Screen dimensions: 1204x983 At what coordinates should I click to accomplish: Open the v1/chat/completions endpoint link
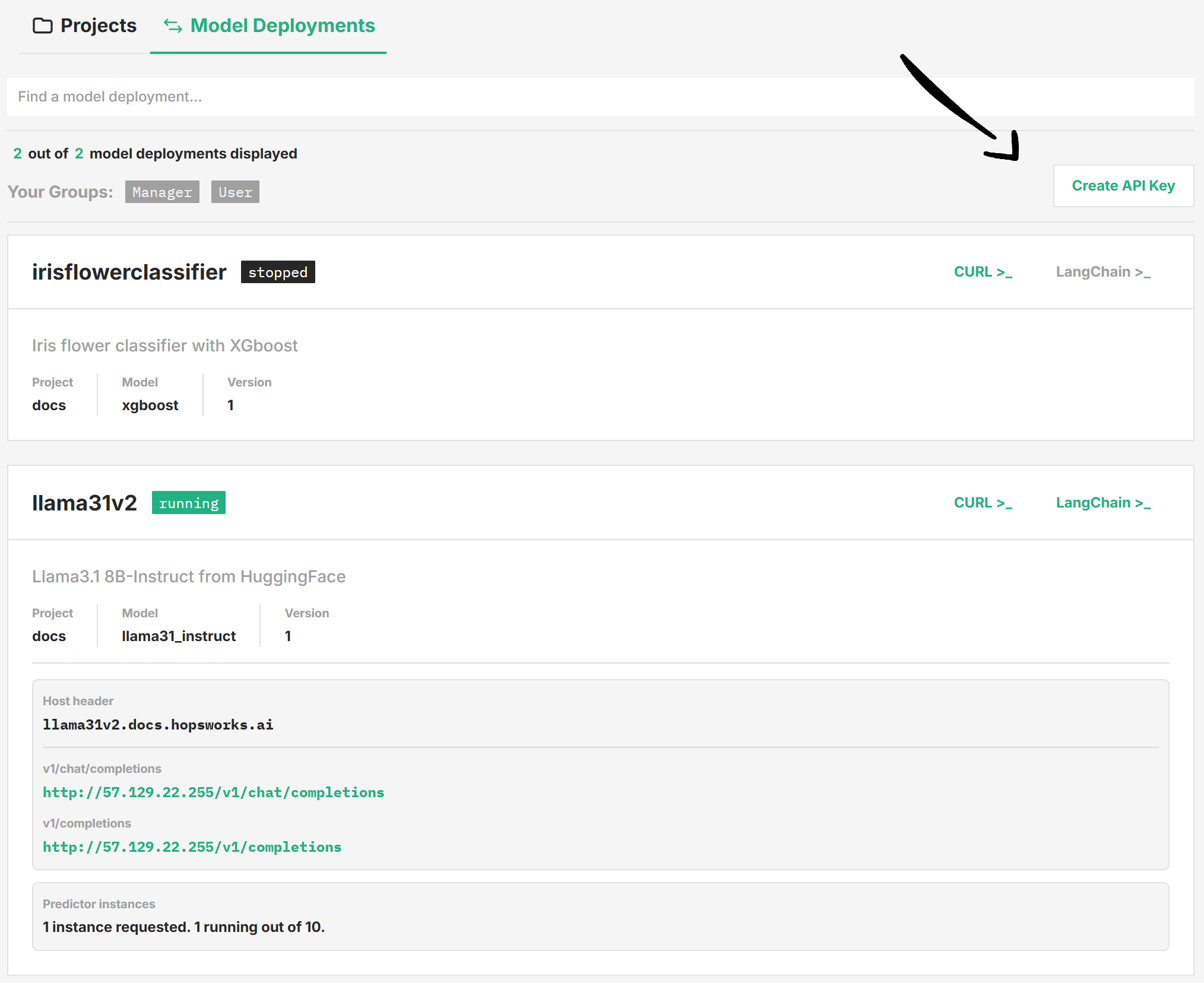pos(213,792)
